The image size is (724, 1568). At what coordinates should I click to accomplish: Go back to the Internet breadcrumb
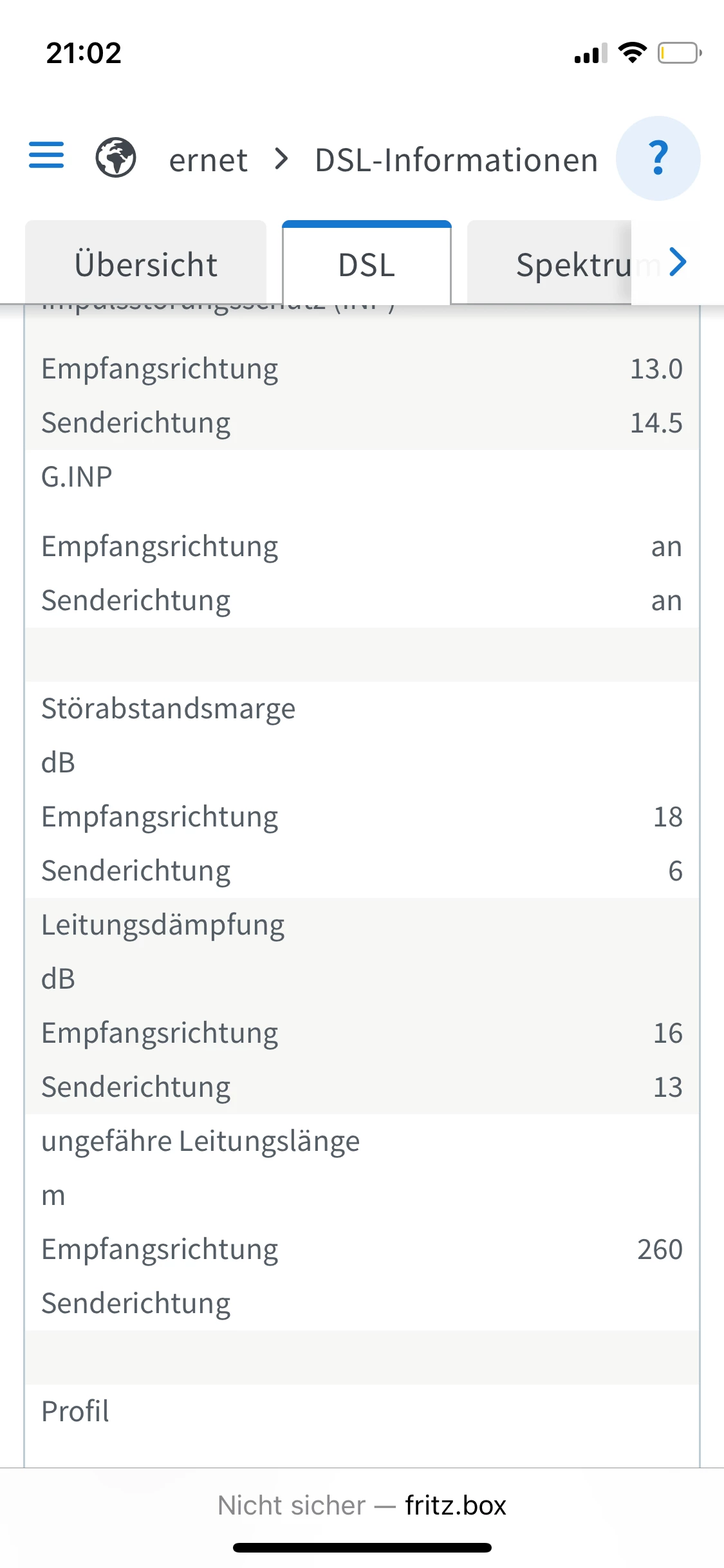[x=208, y=160]
